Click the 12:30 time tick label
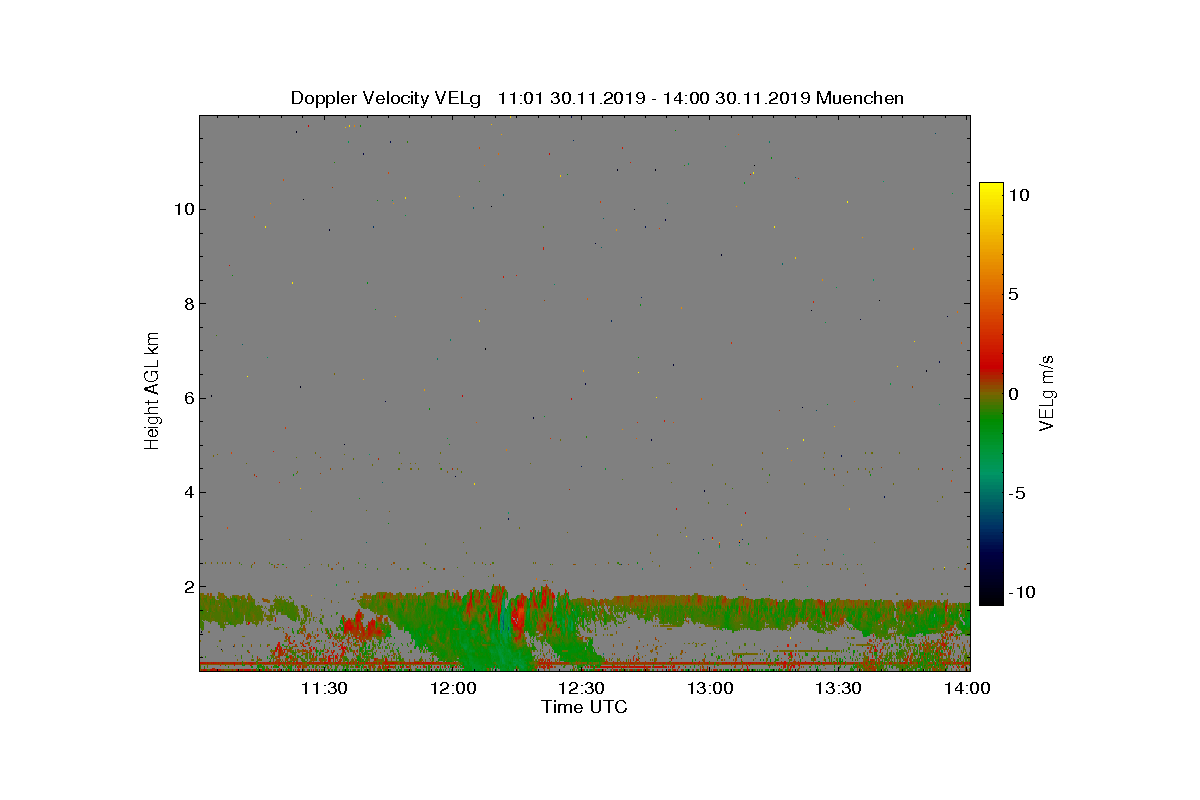Screen dimensions: 1200x800 click(x=583, y=688)
